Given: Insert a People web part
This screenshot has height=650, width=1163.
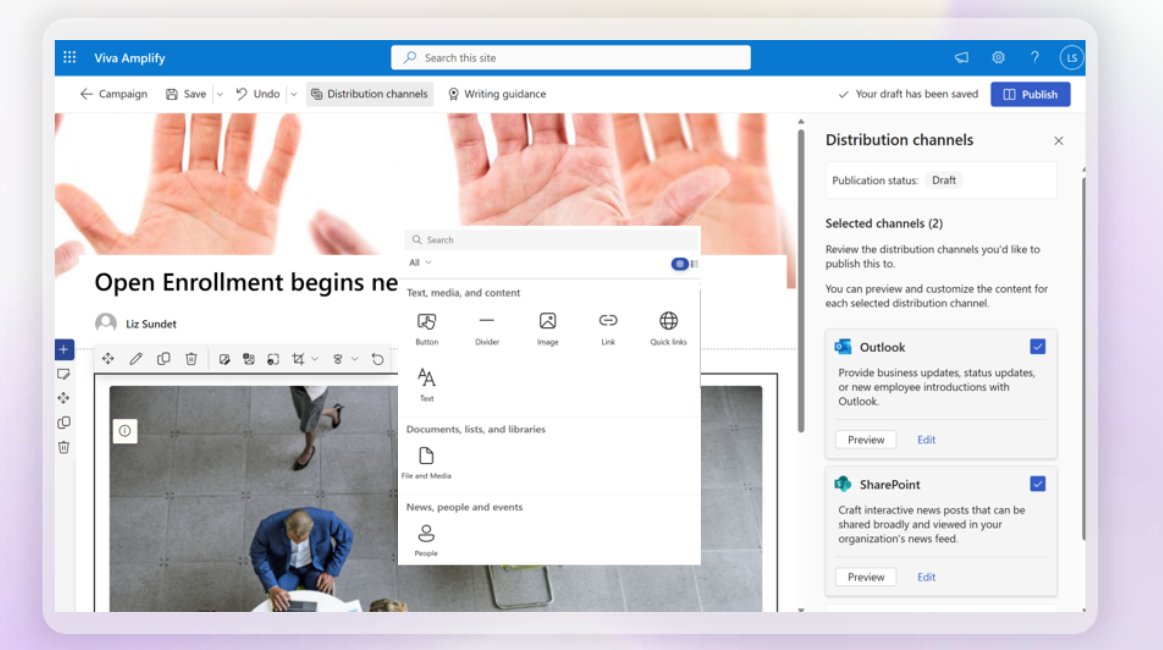Looking at the screenshot, I should coord(426,540).
